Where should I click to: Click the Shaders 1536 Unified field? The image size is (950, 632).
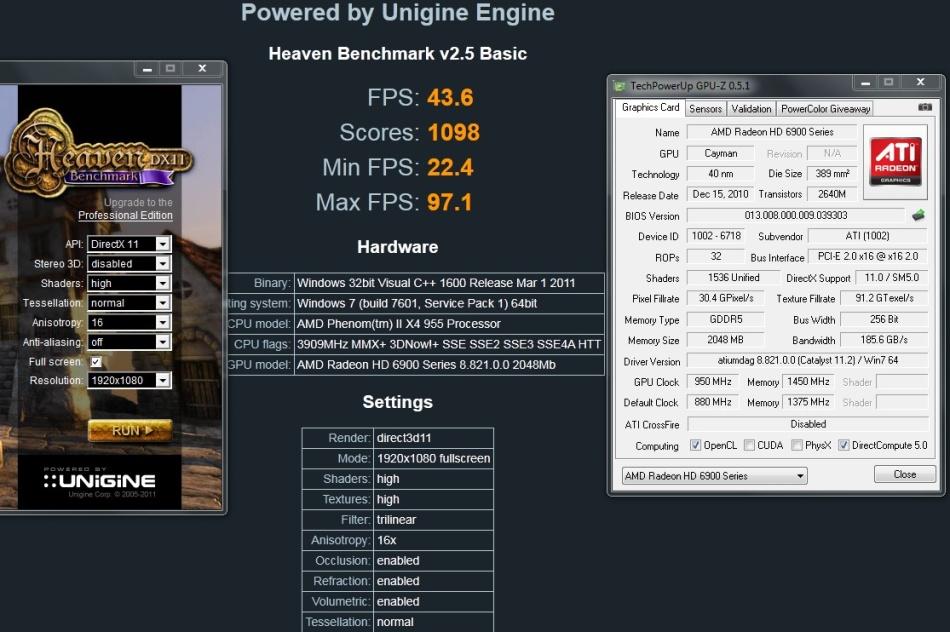pos(733,278)
